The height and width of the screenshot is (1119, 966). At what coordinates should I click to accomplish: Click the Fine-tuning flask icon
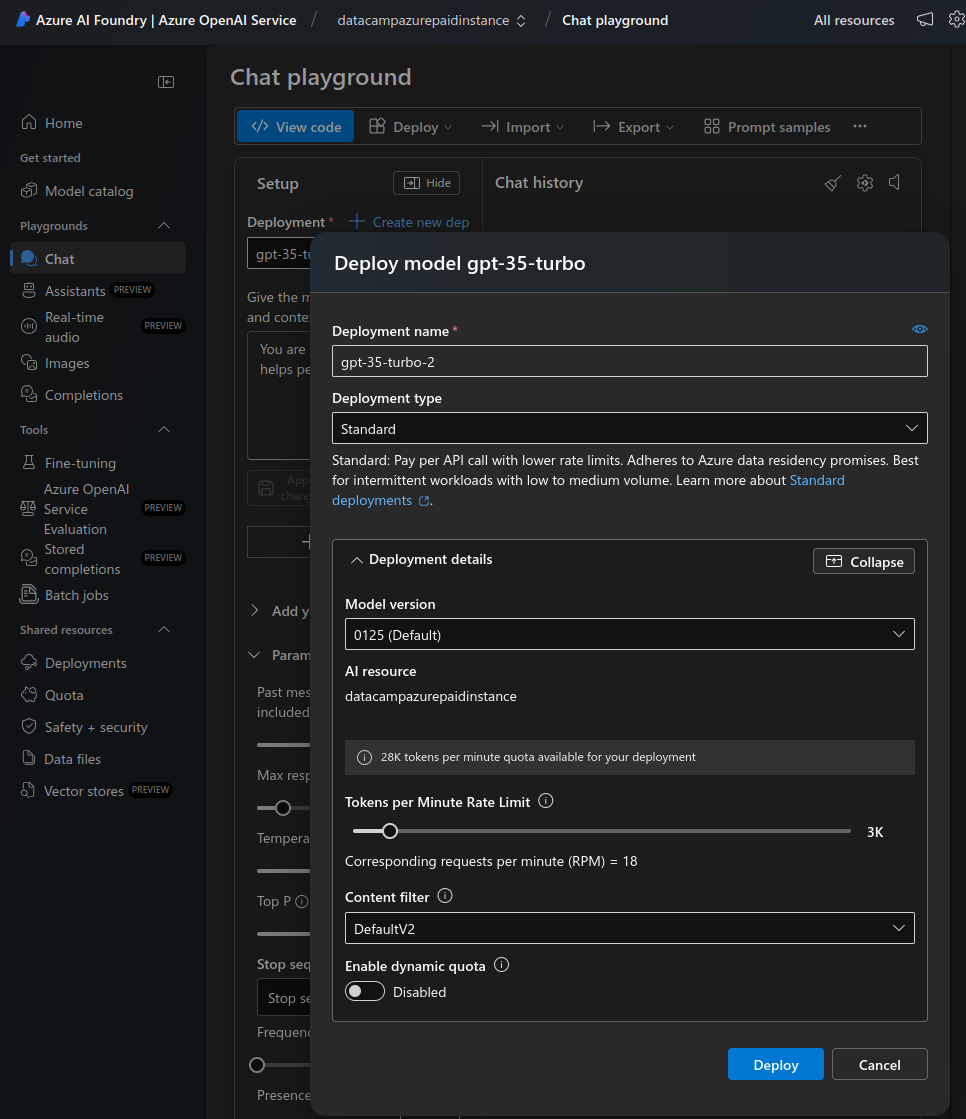(29, 462)
